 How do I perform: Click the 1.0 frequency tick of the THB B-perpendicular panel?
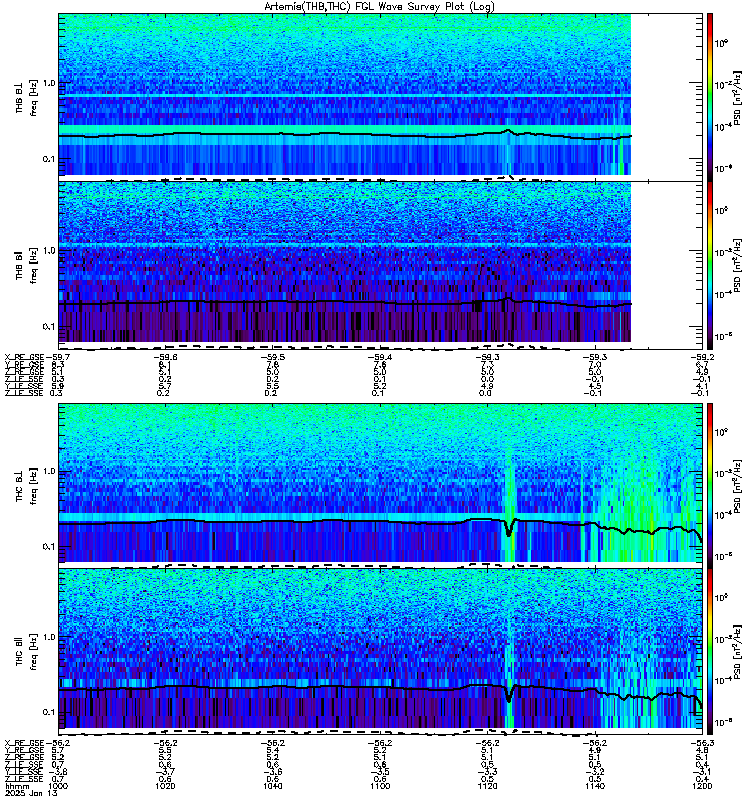click(49, 83)
